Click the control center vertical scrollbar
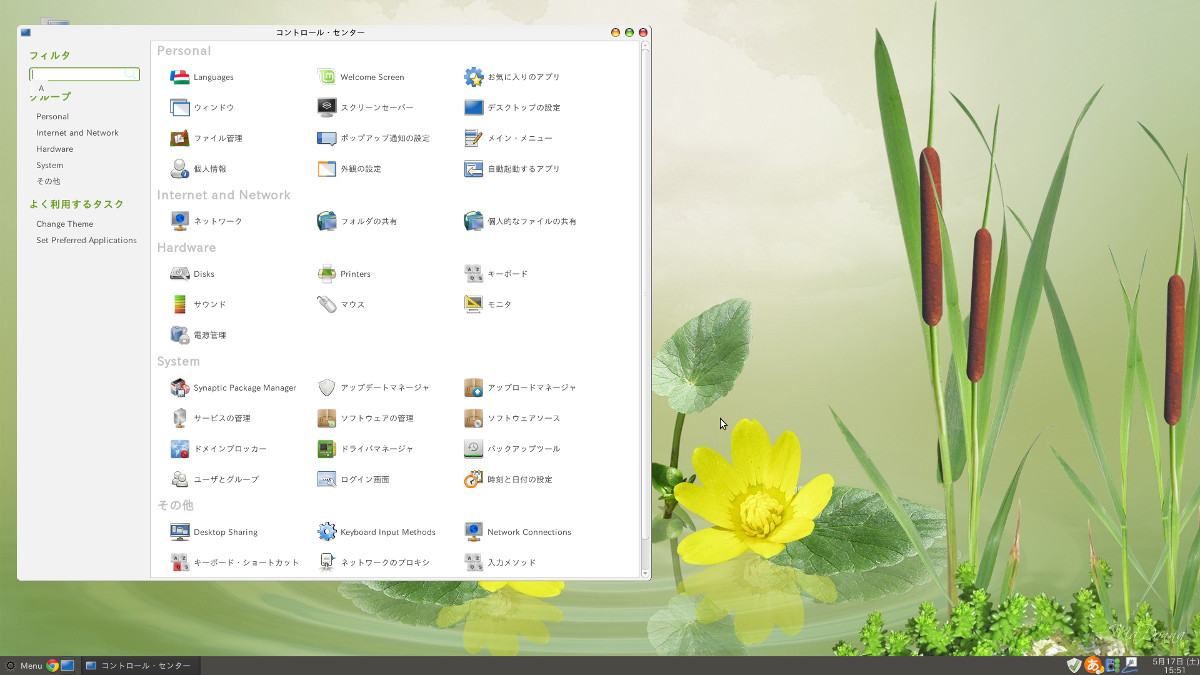1200x675 pixels. tap(645, 310)
